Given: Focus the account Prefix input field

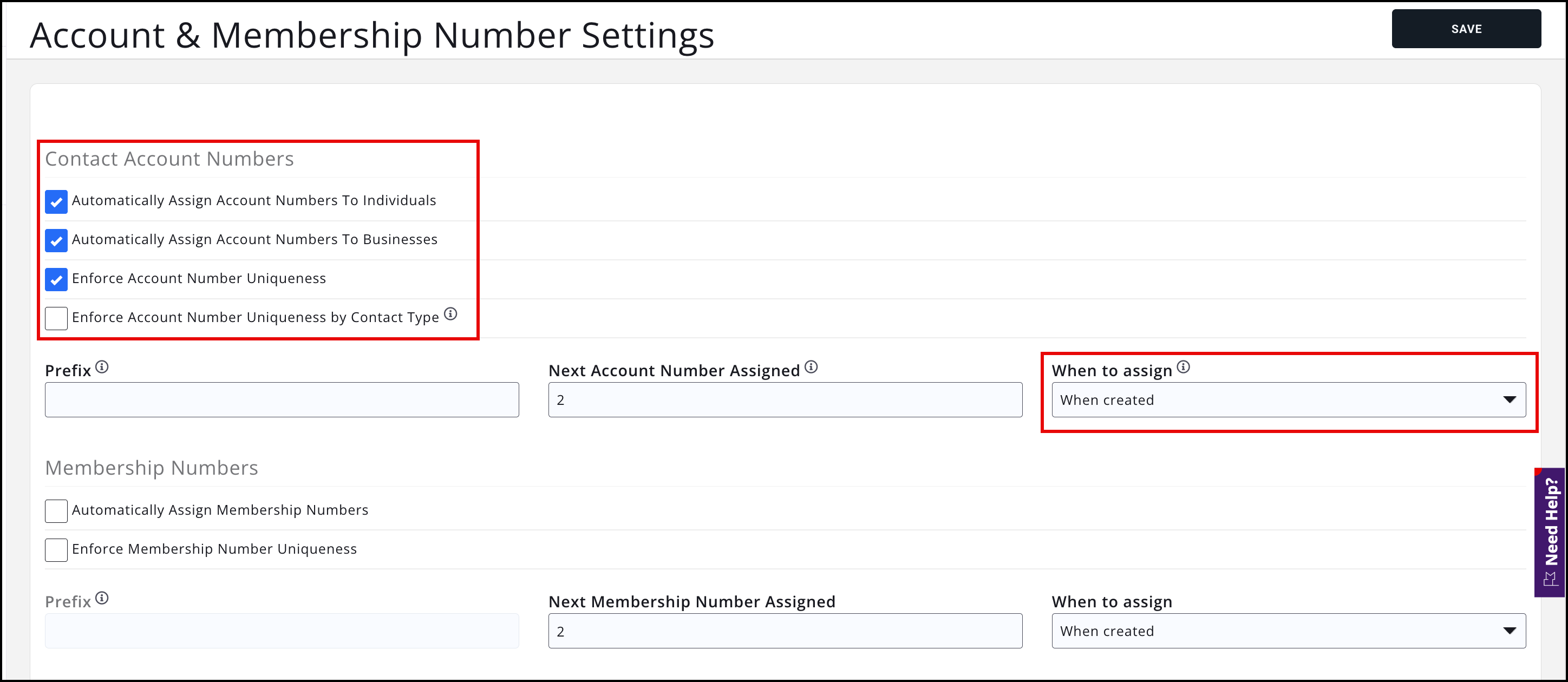Looking at the screenshot, I should (x=282, y=399).
